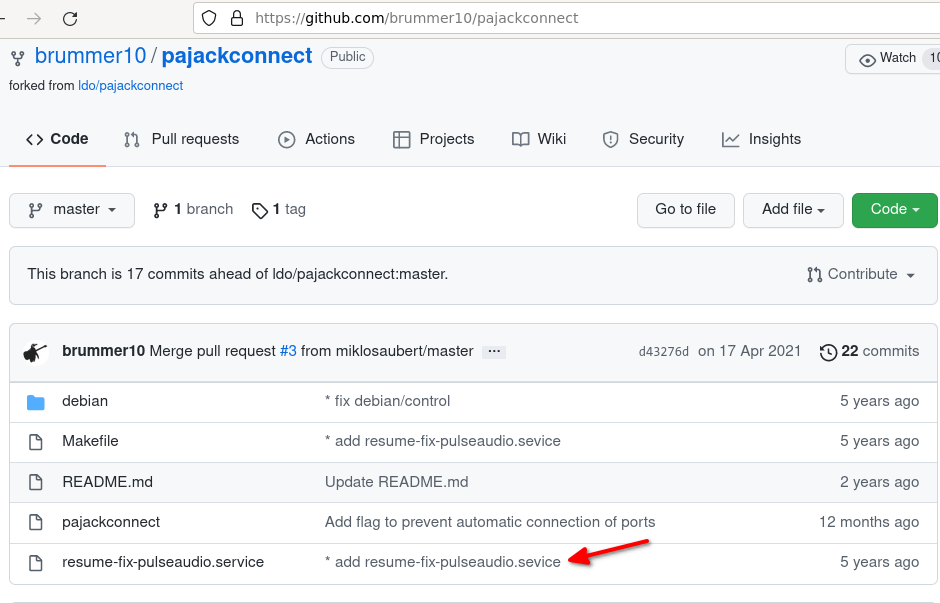Open the resume-fix-pulseaudio.service row's commit message

click(443, 562)
